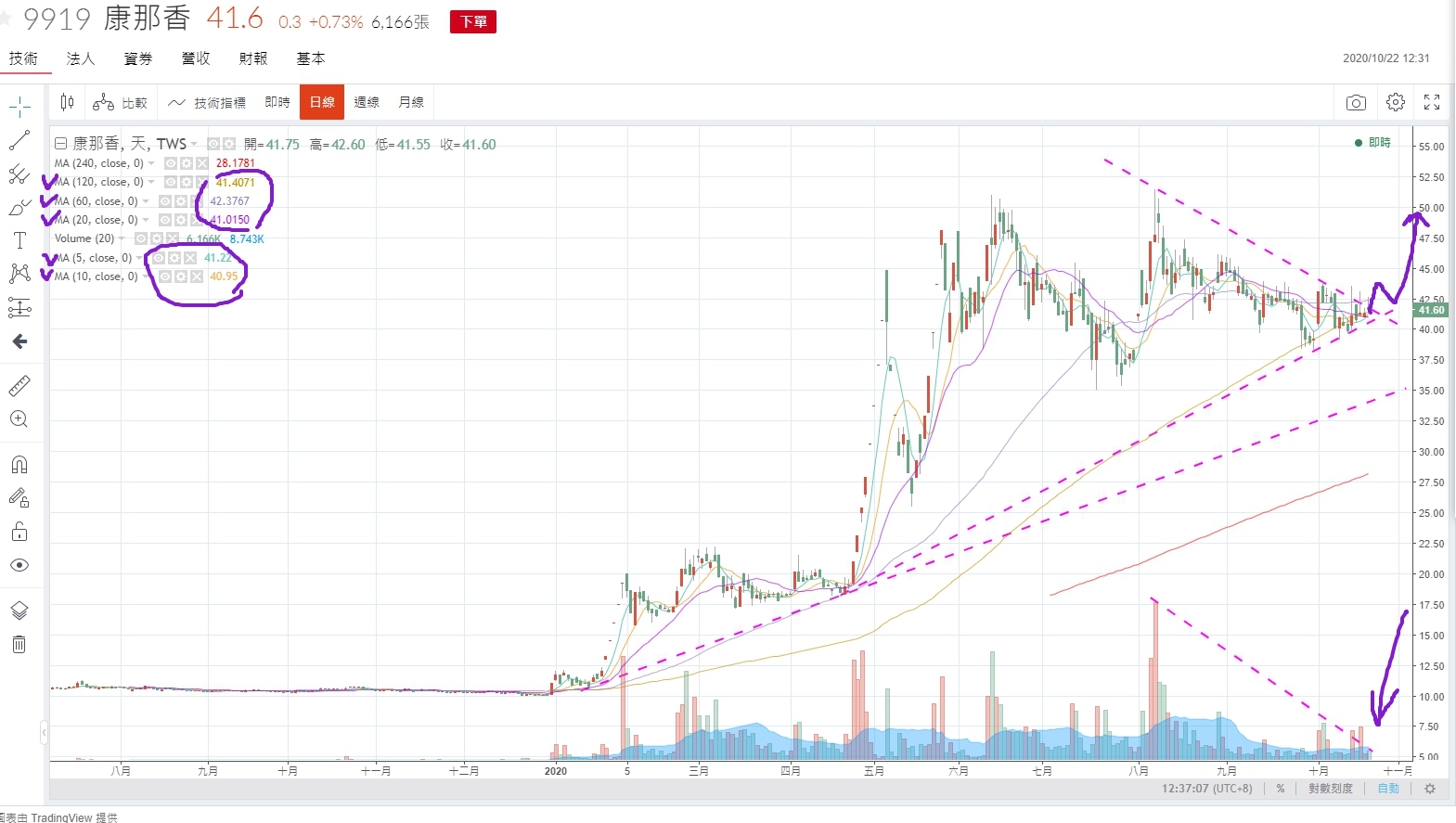
Task: Hide the Volume (20) indicator
Action: click(141, 238)
